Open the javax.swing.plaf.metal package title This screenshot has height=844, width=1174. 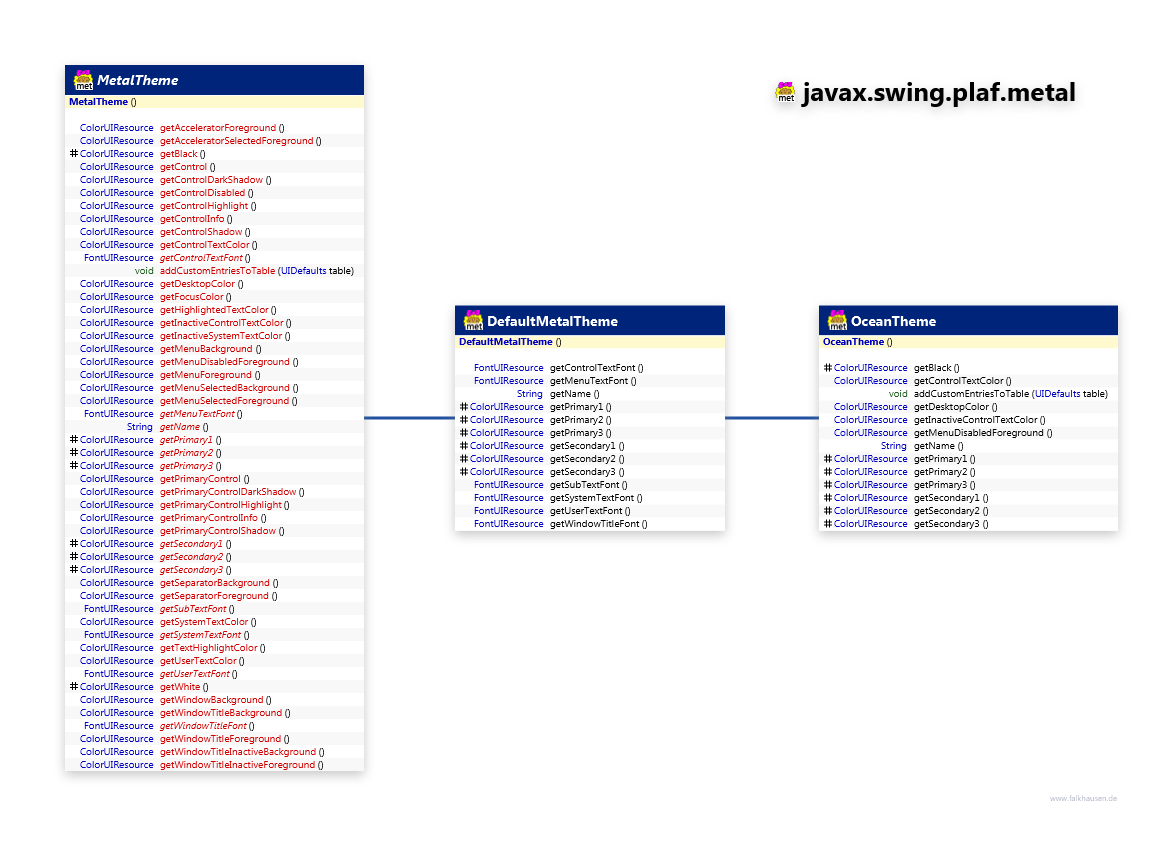click(x=939, y=93)
